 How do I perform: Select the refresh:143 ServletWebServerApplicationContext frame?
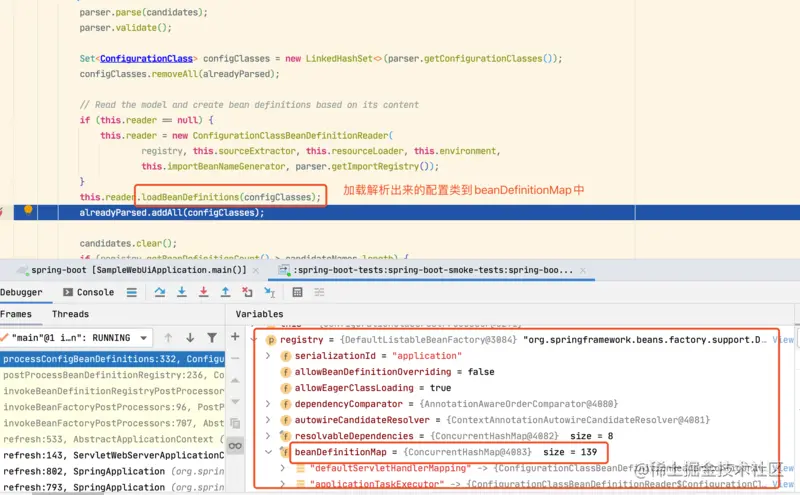[x=112, y=455]
